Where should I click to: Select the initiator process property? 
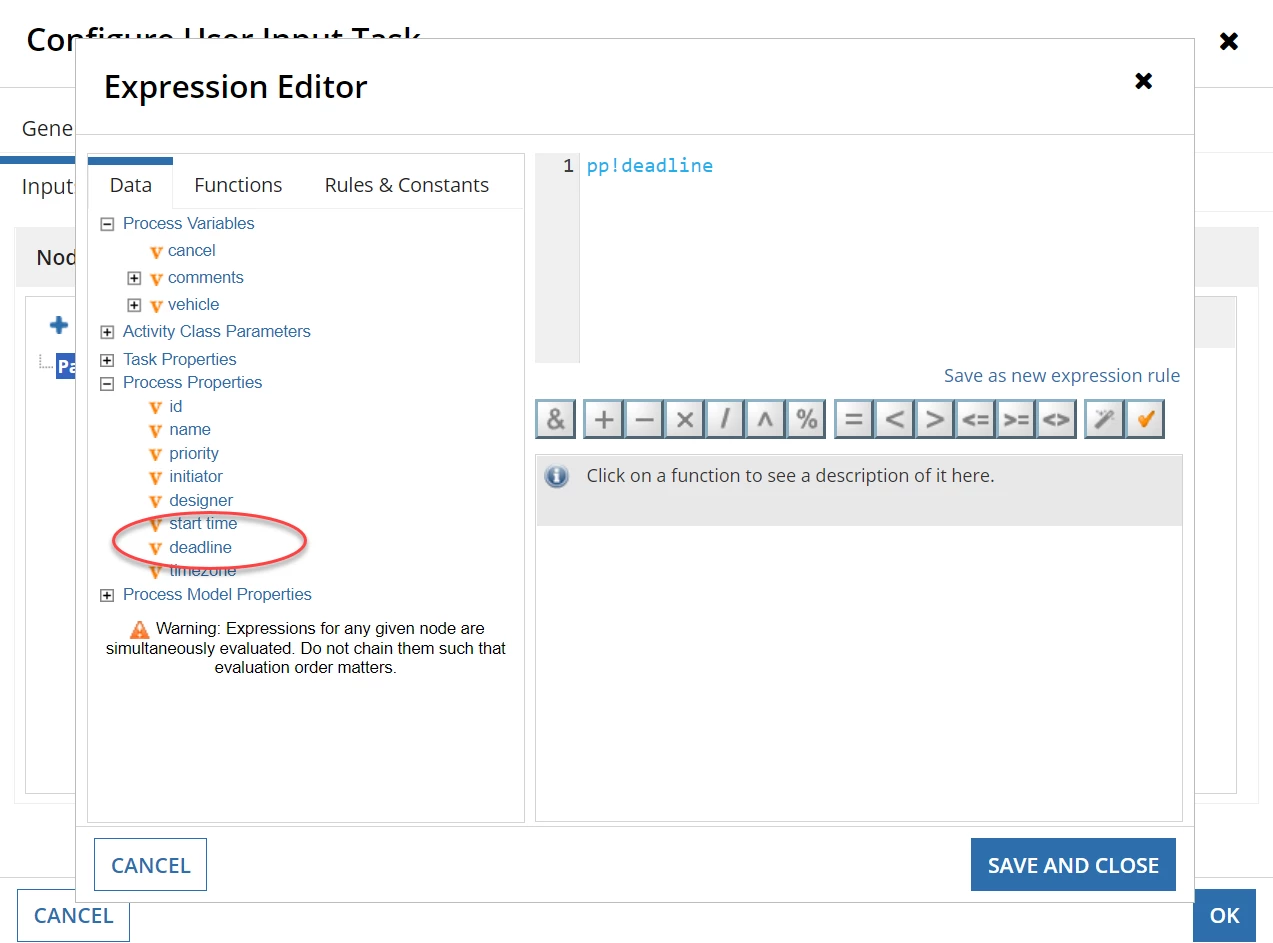tap(196, 477)
